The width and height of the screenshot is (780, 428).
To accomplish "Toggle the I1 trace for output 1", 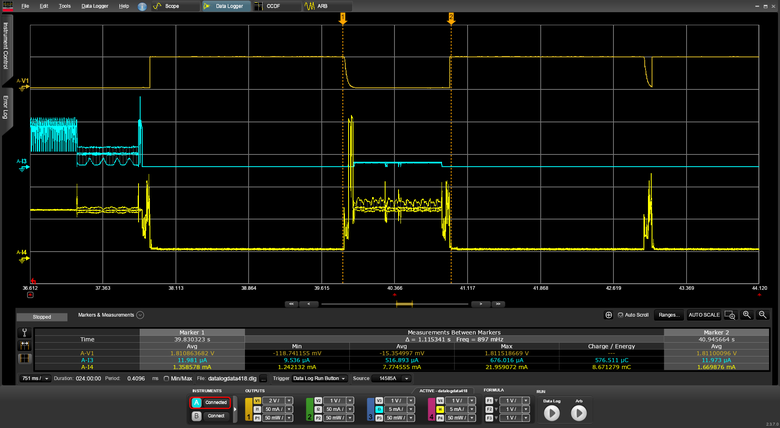I will 257,409.
